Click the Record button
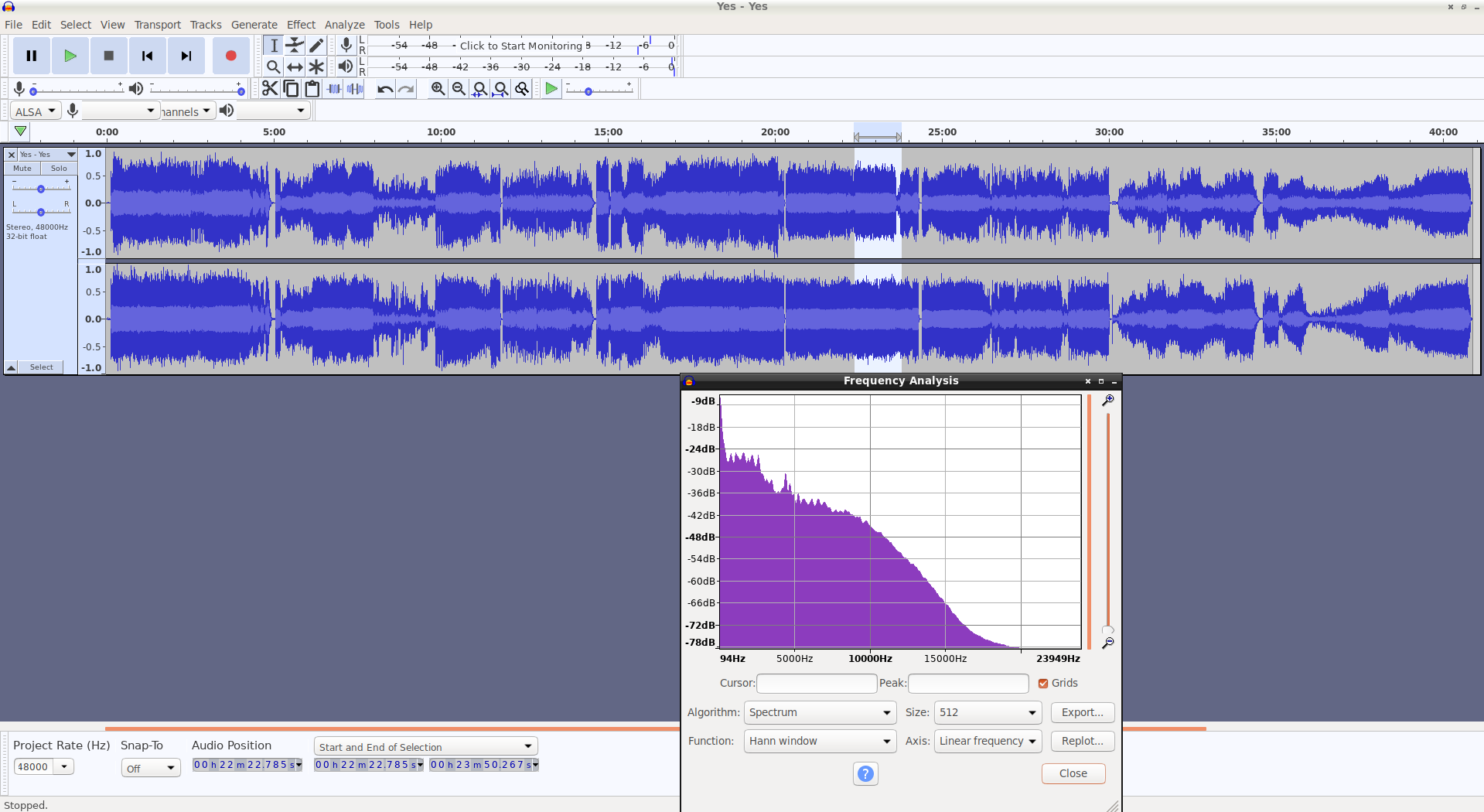Screen dimensions: 1484x812 point(230,56)
